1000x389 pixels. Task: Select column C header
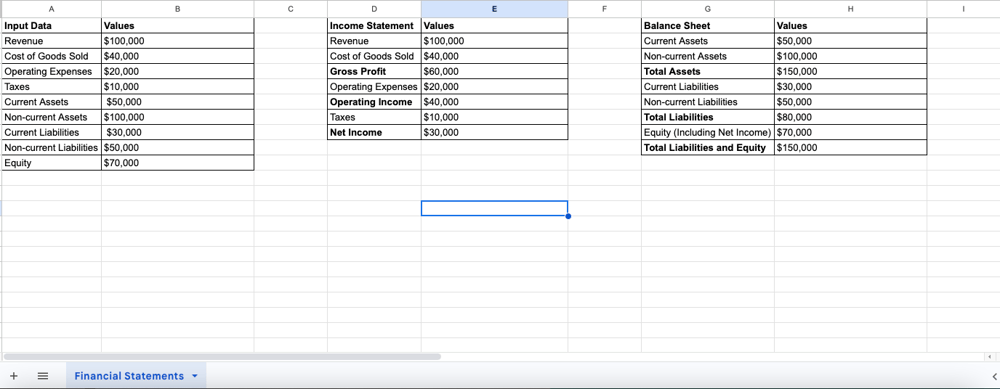pos(291,9)
